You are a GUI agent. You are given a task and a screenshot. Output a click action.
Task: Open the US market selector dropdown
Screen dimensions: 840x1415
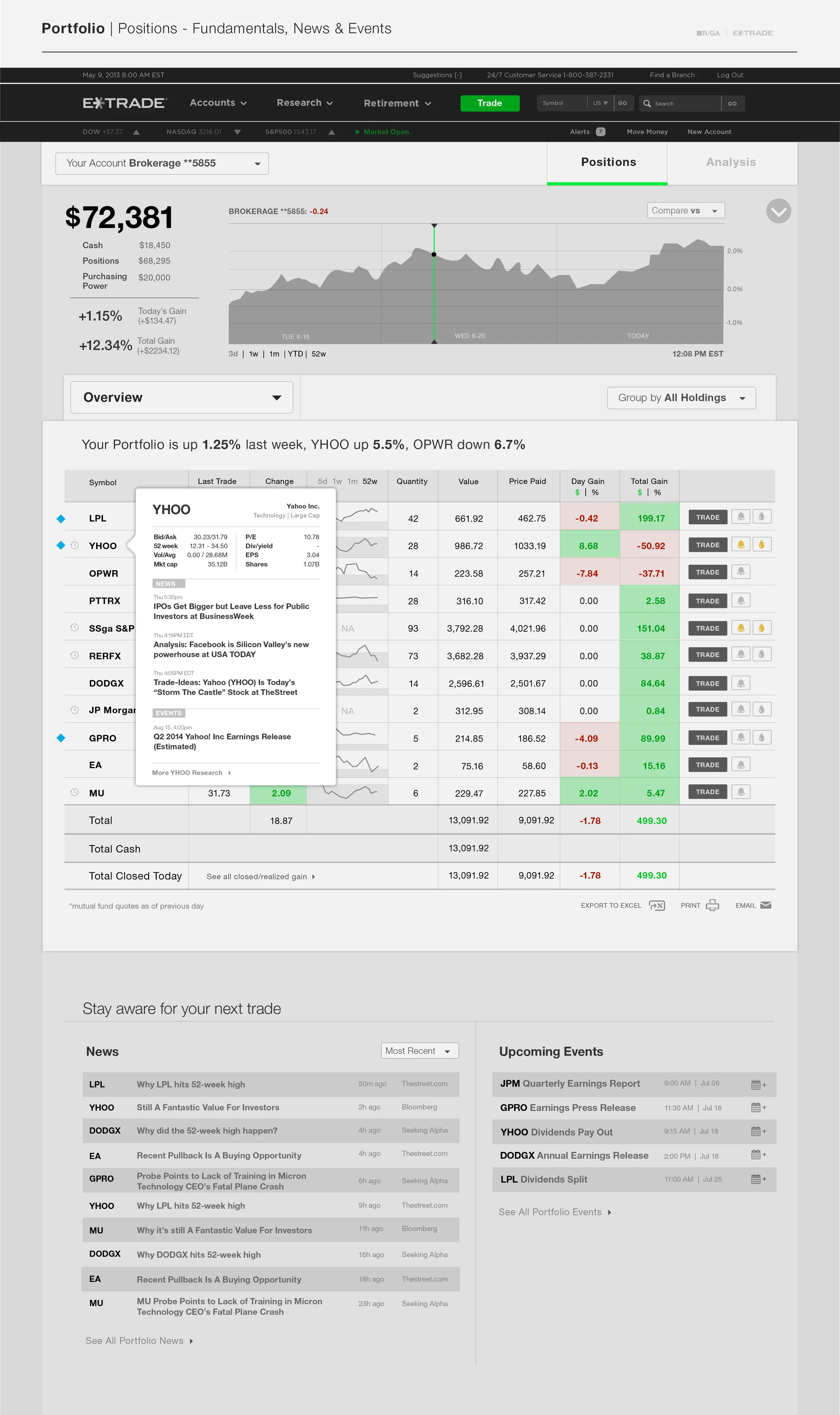600,103
